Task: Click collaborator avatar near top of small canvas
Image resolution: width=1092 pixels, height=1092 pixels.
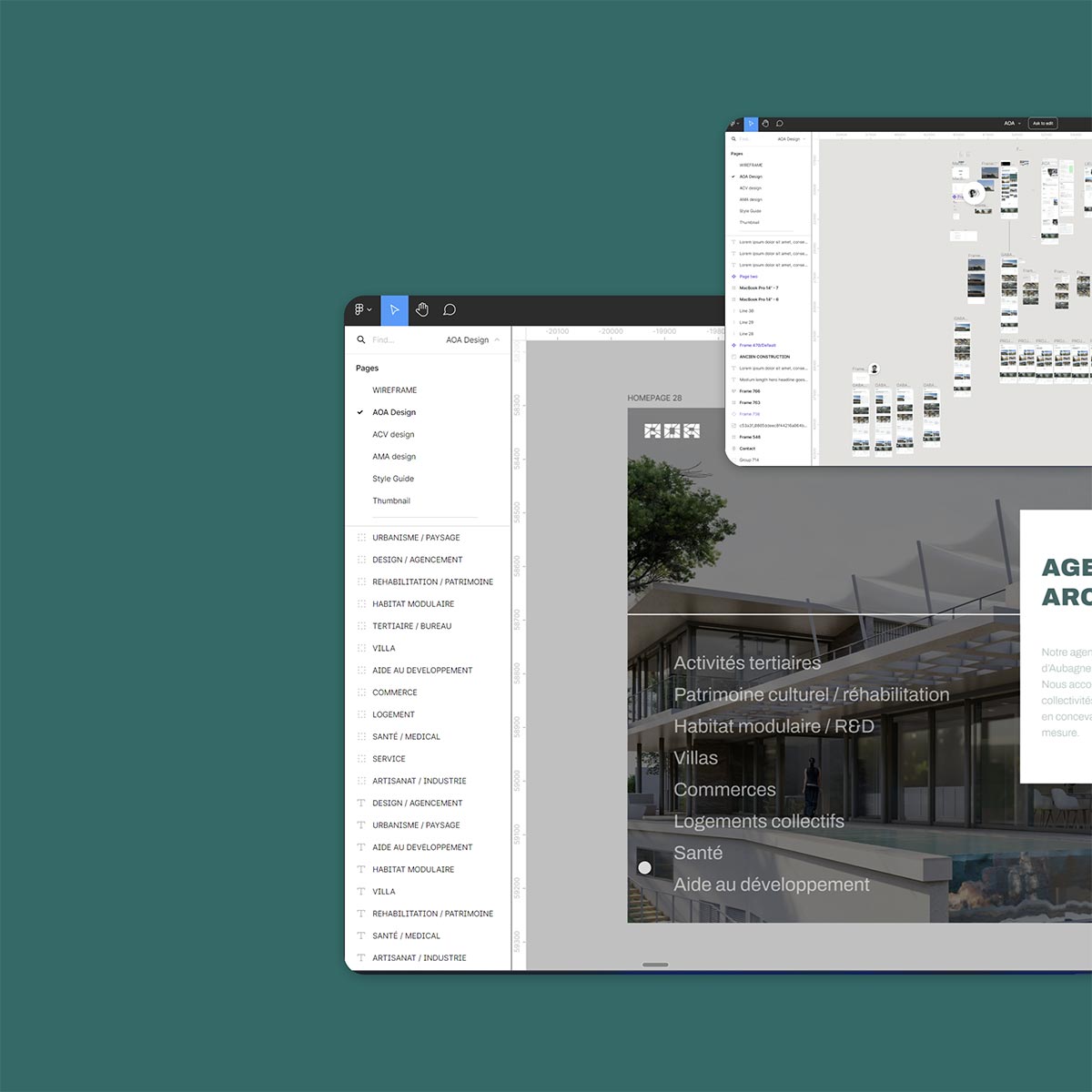Action: (x=974, y=193)
